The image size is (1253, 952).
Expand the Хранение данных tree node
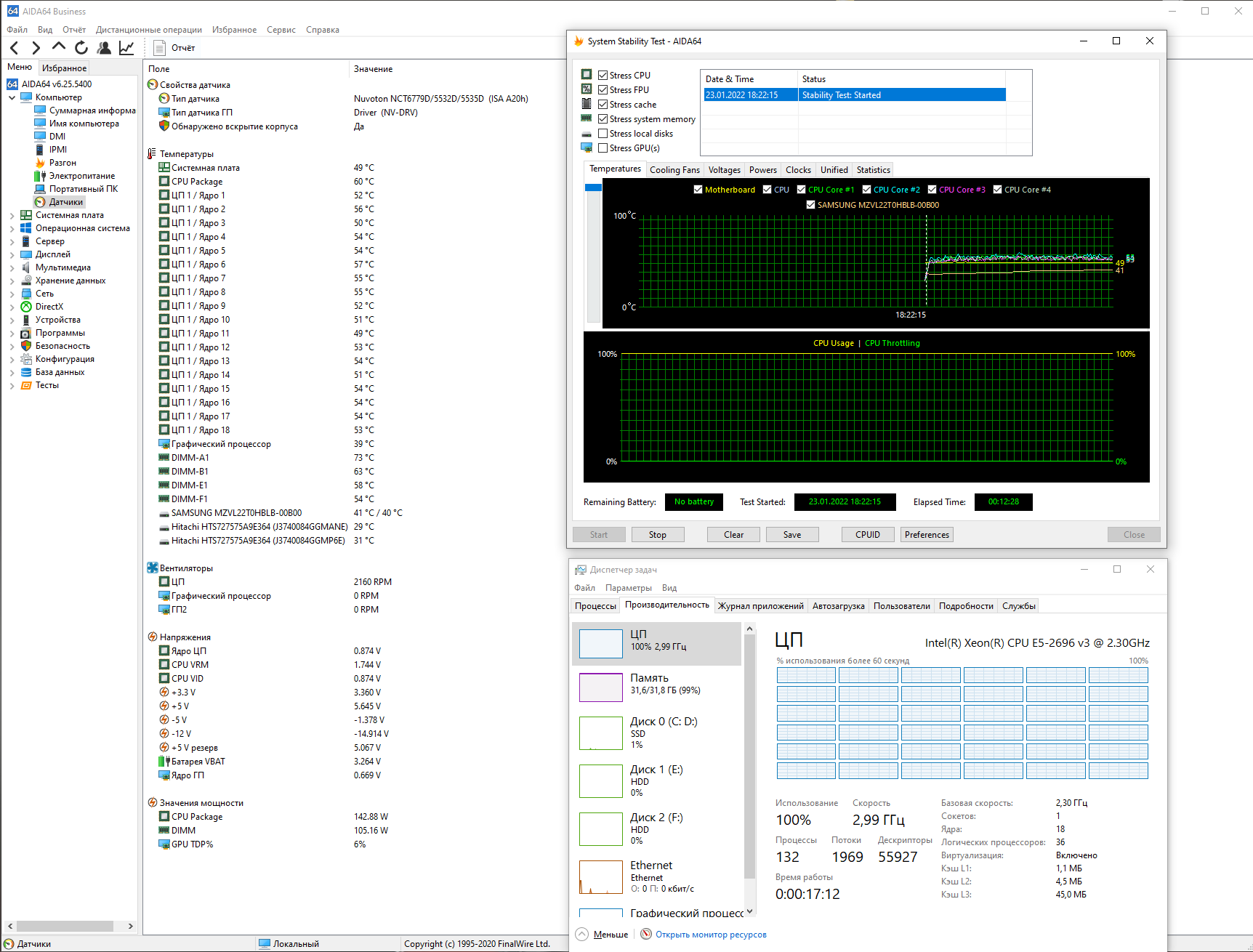pyautogui.click(x=12, y=281)
